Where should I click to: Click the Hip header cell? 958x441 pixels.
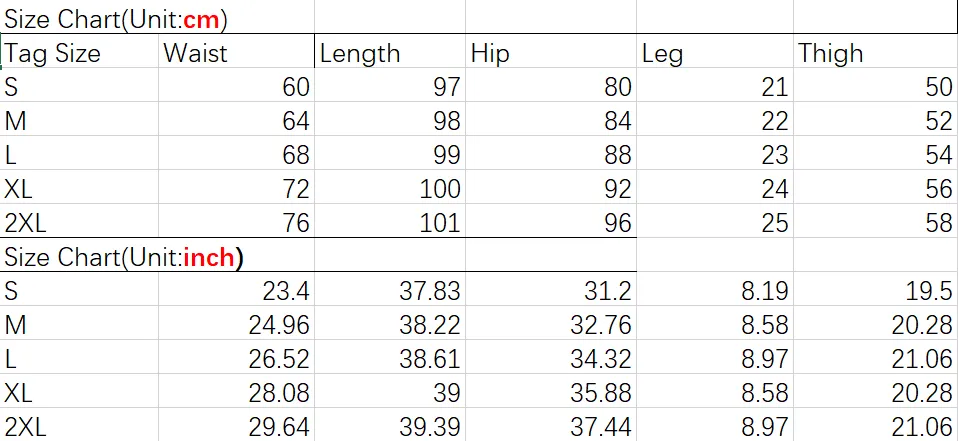[x=551, y=51]
